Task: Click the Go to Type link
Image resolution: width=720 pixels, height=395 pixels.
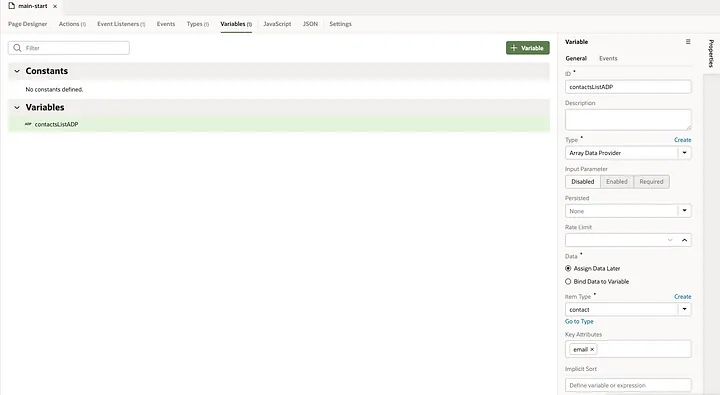Action: (579, 322)
